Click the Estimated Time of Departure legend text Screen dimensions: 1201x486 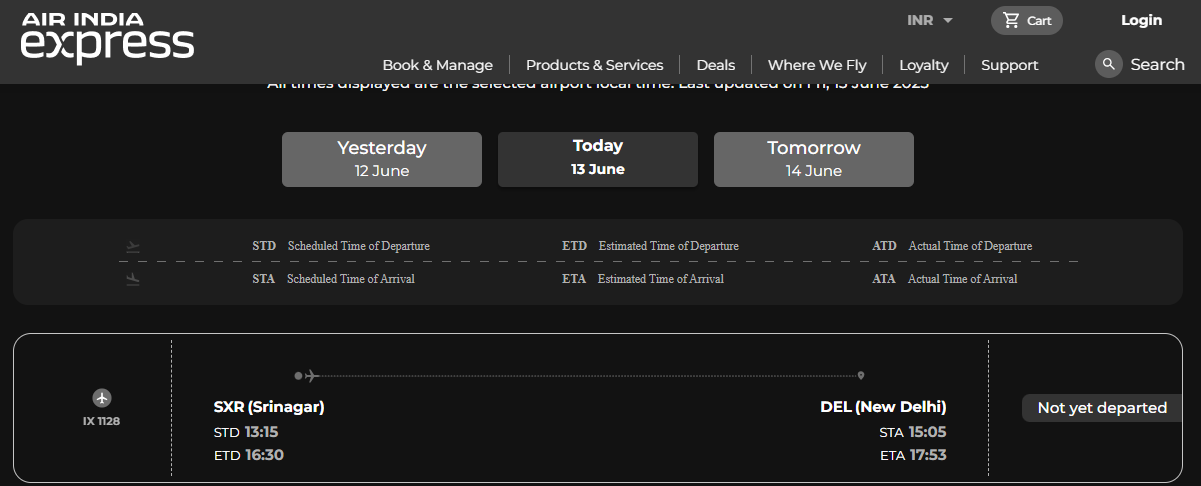pyautogui.click(x=669, y=246)
